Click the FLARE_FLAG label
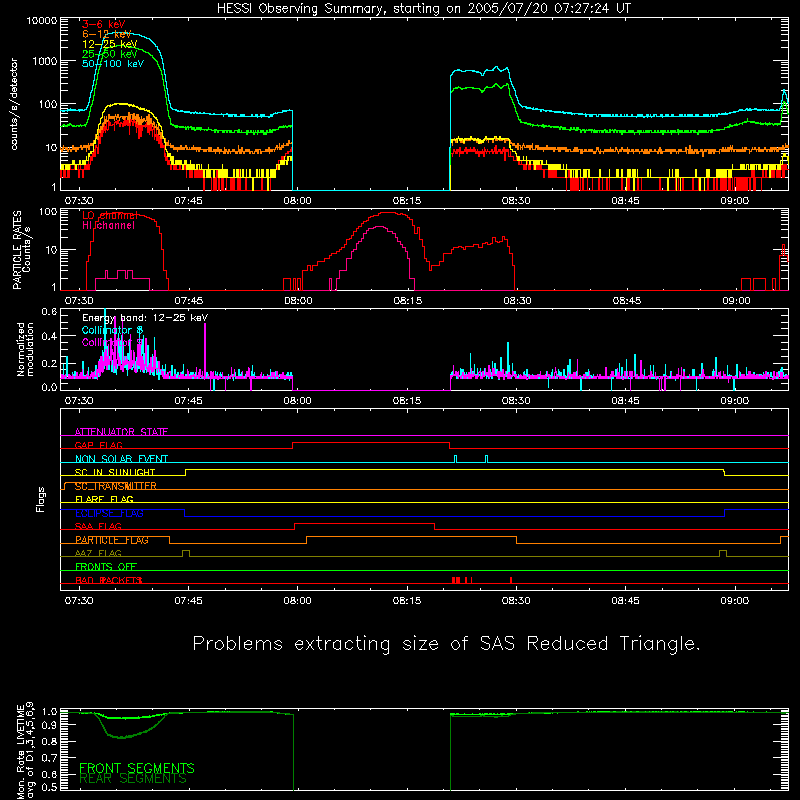This screenshot has height=800, width=800. pos(104,499)
